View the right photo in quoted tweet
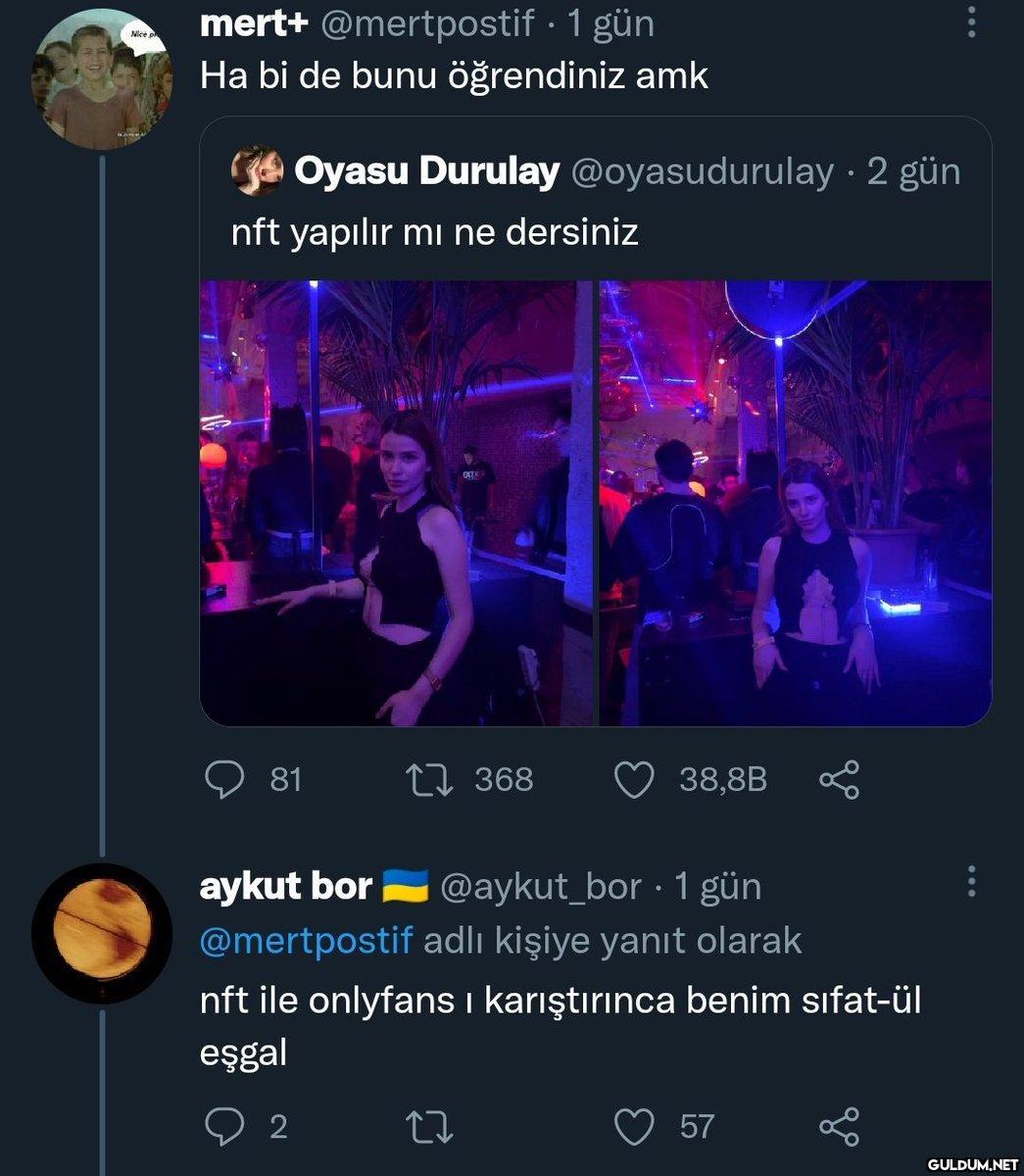This screenshot has height=1176, width=1024. pyautogui.click(x=795, y=503)
